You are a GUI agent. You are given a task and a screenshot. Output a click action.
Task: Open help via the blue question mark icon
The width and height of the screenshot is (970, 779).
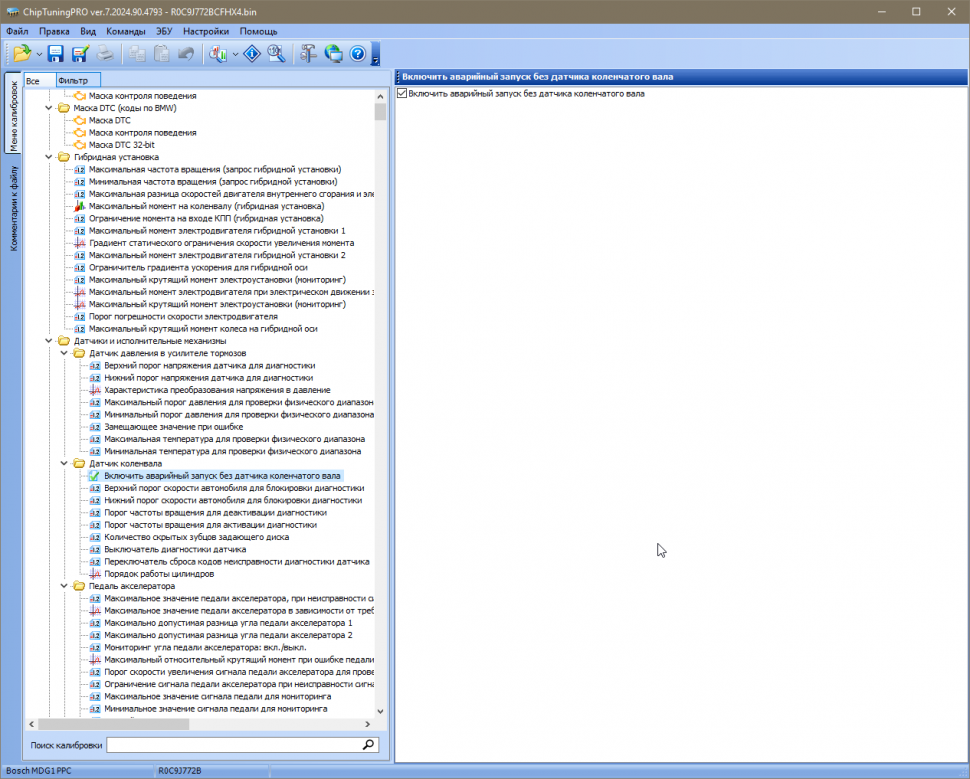pyautogui.click(x=357, y=54)
